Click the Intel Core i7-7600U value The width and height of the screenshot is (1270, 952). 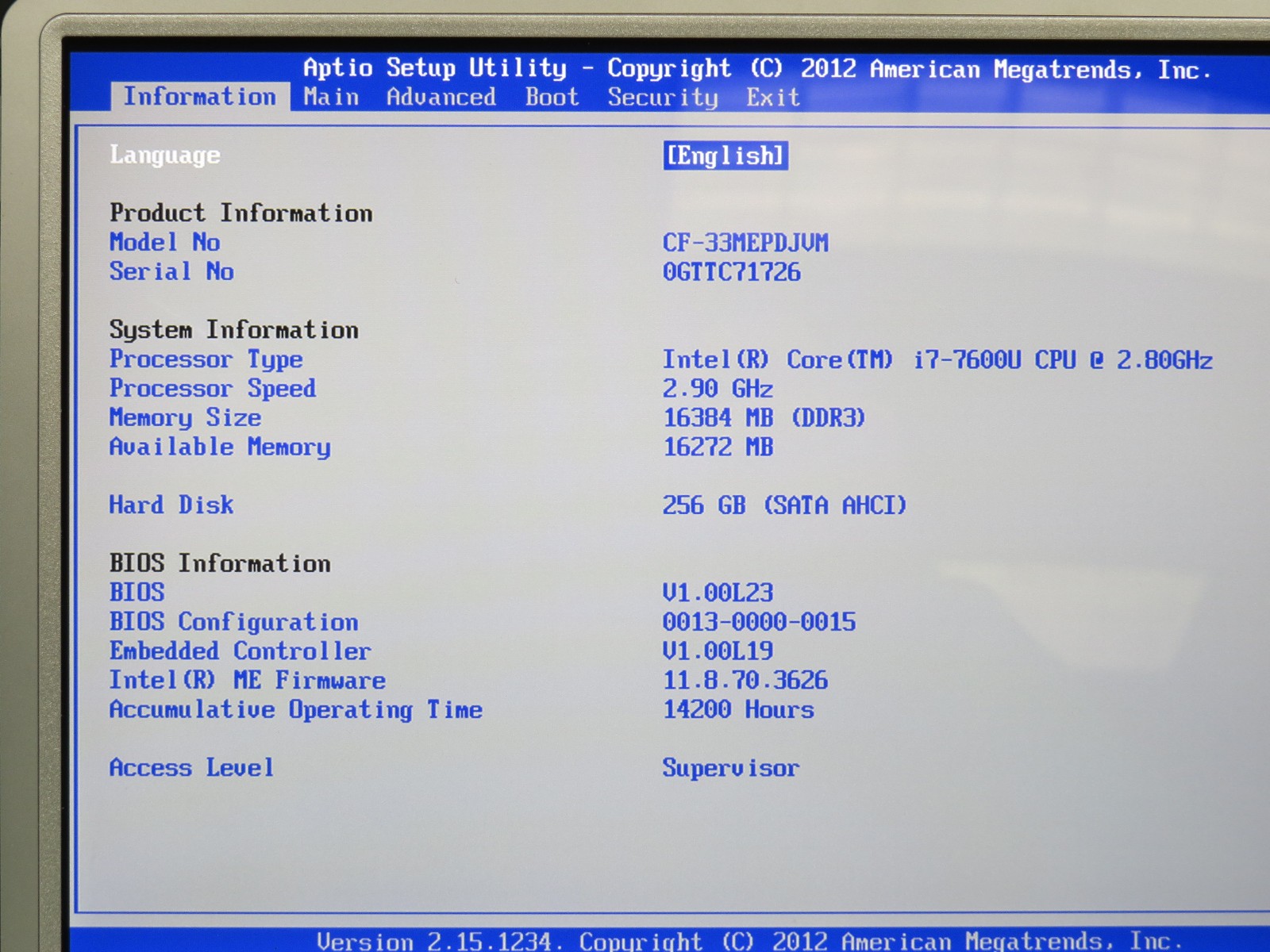click(937, 360)
